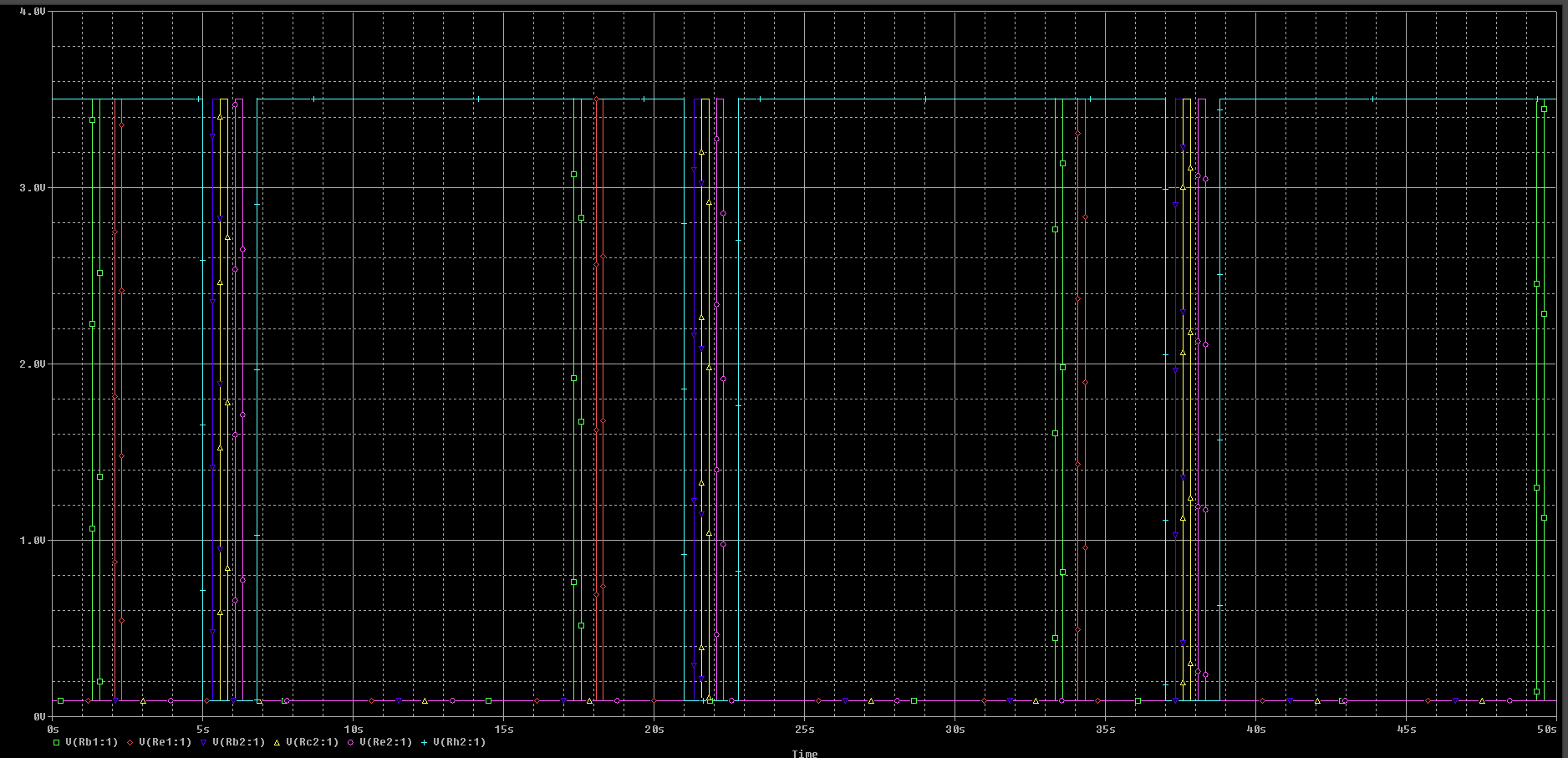
Task: Click the 40s x-axis label
Action: pos(1256,730)
